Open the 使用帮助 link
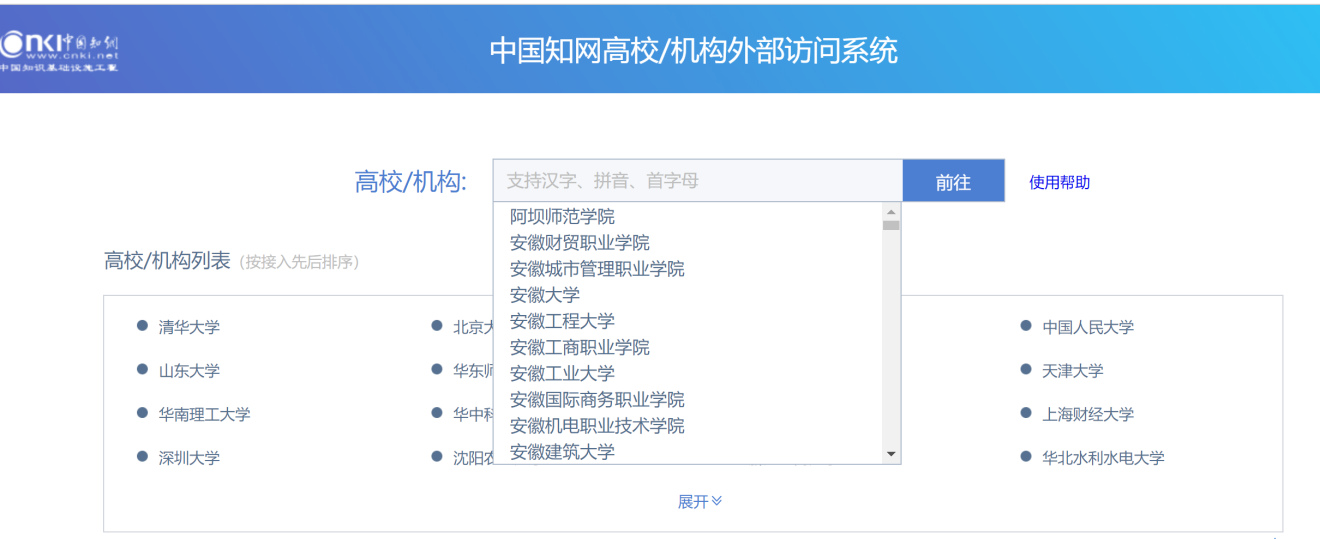This screenshot has width=1320, height=539. pyautogui.click(x=1059, y=182)
